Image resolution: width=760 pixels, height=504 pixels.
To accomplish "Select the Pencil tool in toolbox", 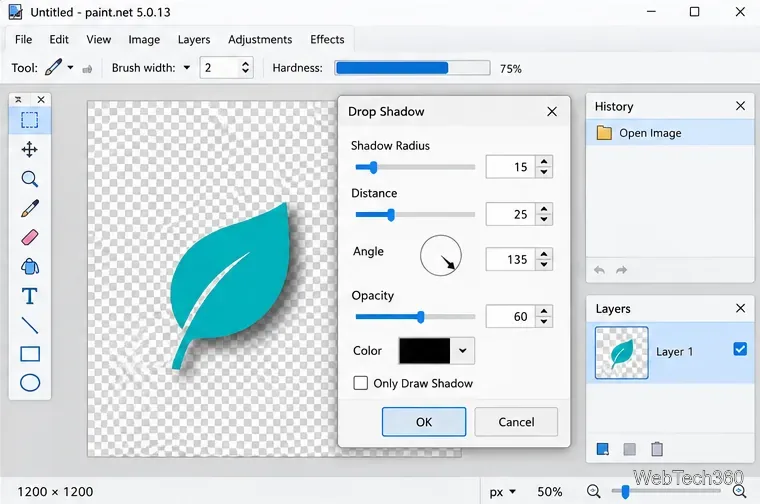I will point(30,208).
